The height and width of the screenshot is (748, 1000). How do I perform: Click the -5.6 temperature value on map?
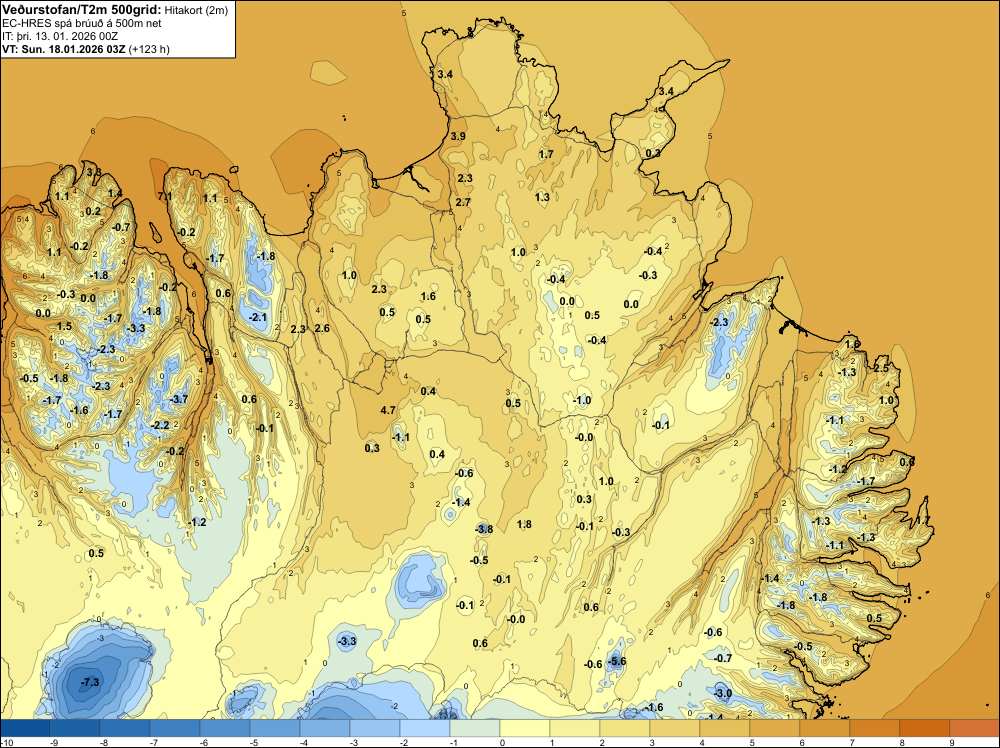(617, 661)
